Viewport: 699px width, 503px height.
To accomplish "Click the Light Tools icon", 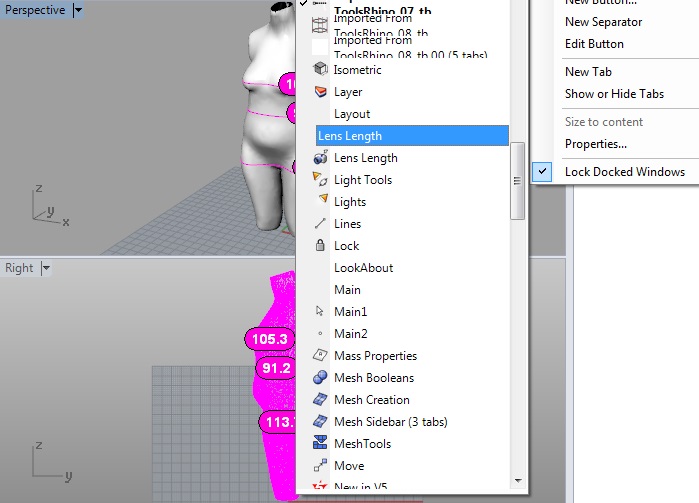I will [x=320, y=179].
